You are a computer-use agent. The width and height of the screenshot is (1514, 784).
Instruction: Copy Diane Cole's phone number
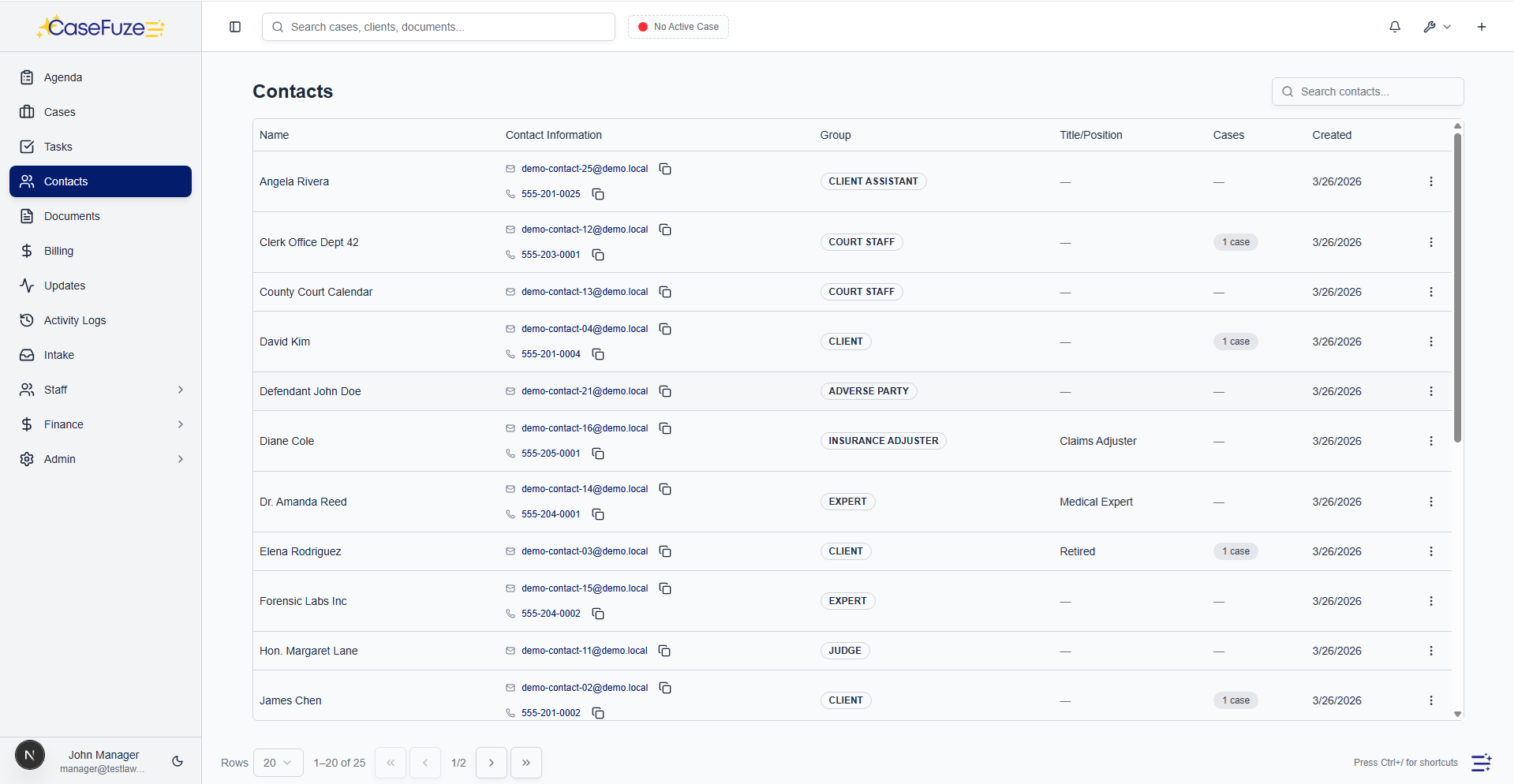point(598,454)
